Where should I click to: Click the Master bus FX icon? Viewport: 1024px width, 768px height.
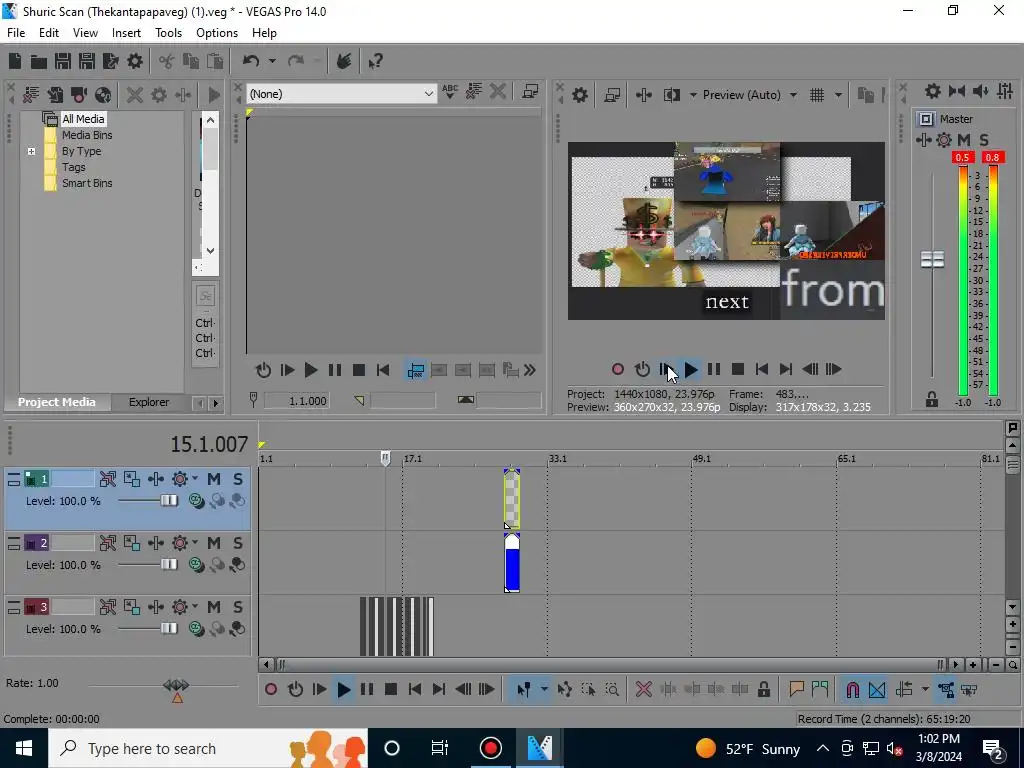[x=944, y=140]
